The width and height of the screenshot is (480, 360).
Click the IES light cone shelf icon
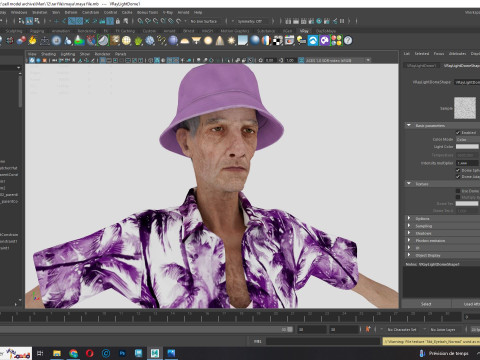(x=220, y=41)
